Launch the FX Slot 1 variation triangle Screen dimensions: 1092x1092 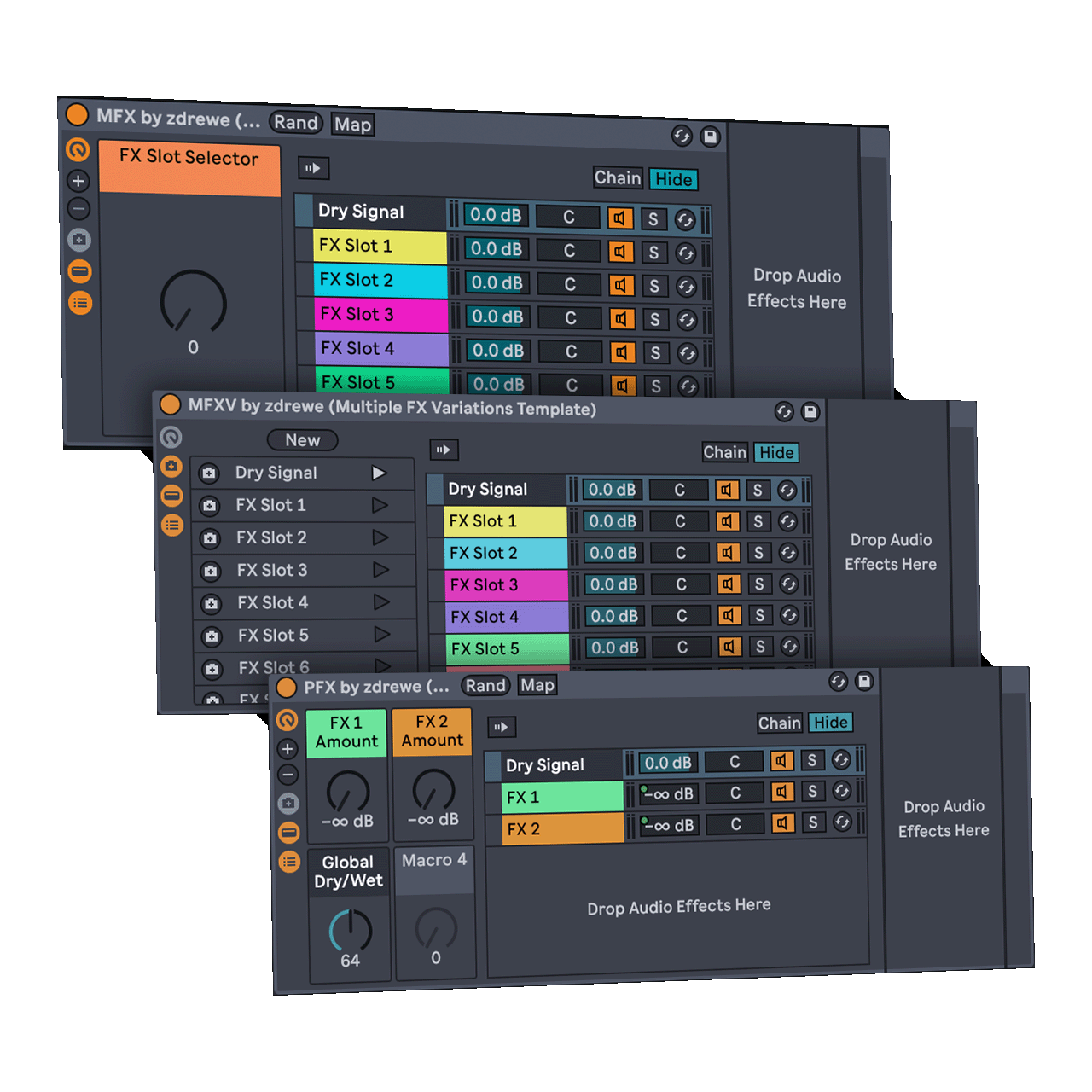[x=380, y=506]
